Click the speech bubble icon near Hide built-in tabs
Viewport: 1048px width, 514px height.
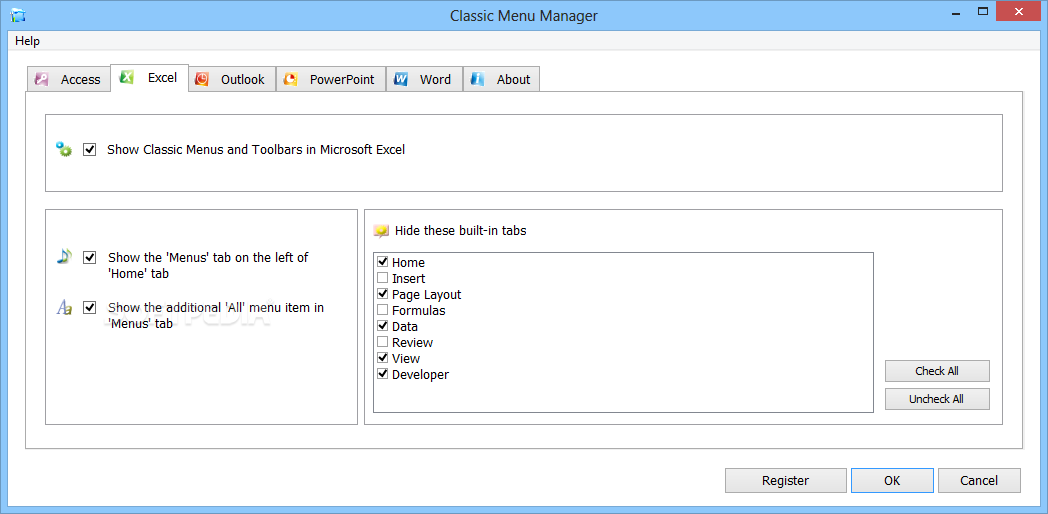tap(381, 231)
